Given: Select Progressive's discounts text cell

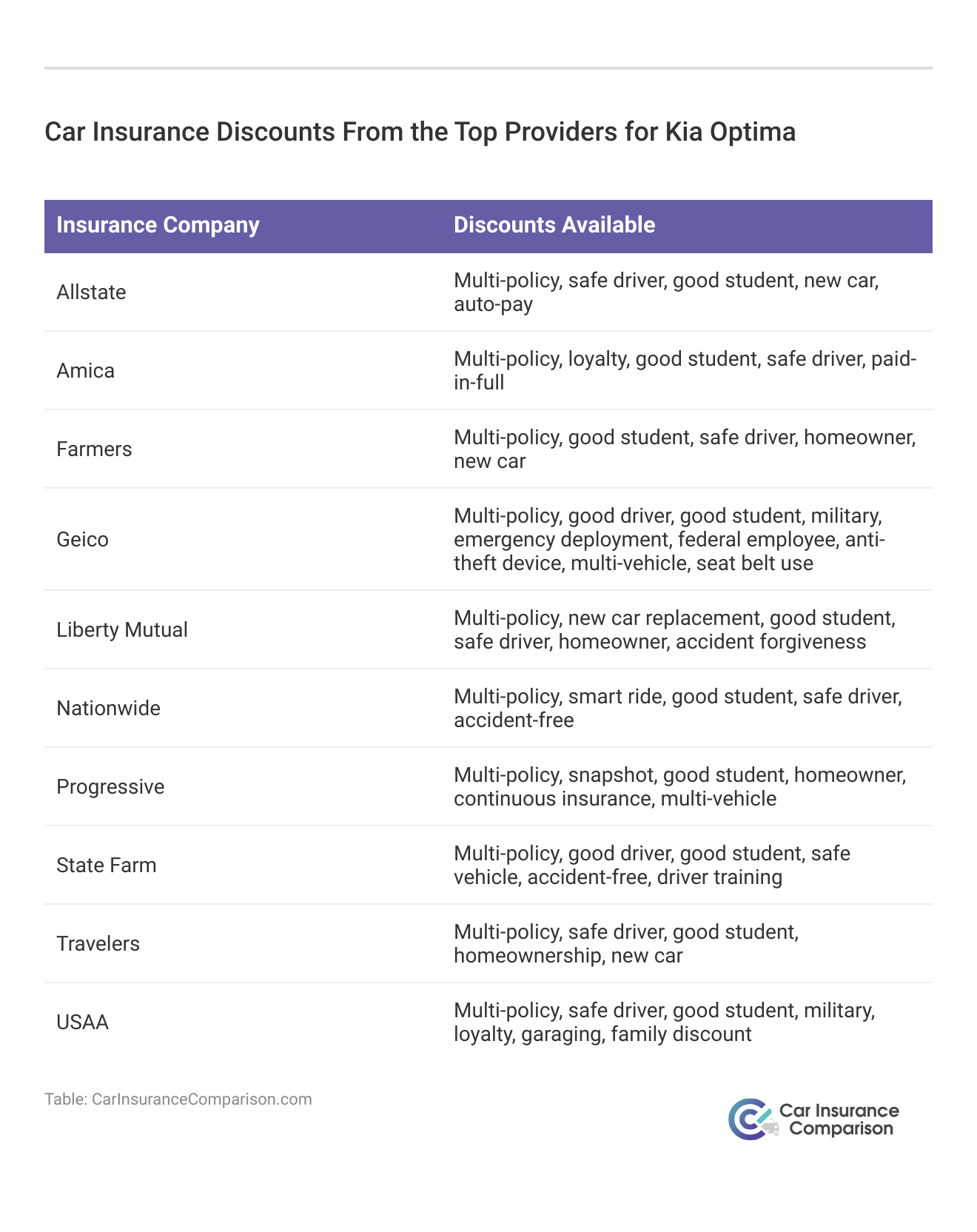Looking at the screenshot, I should click(680, 786).
